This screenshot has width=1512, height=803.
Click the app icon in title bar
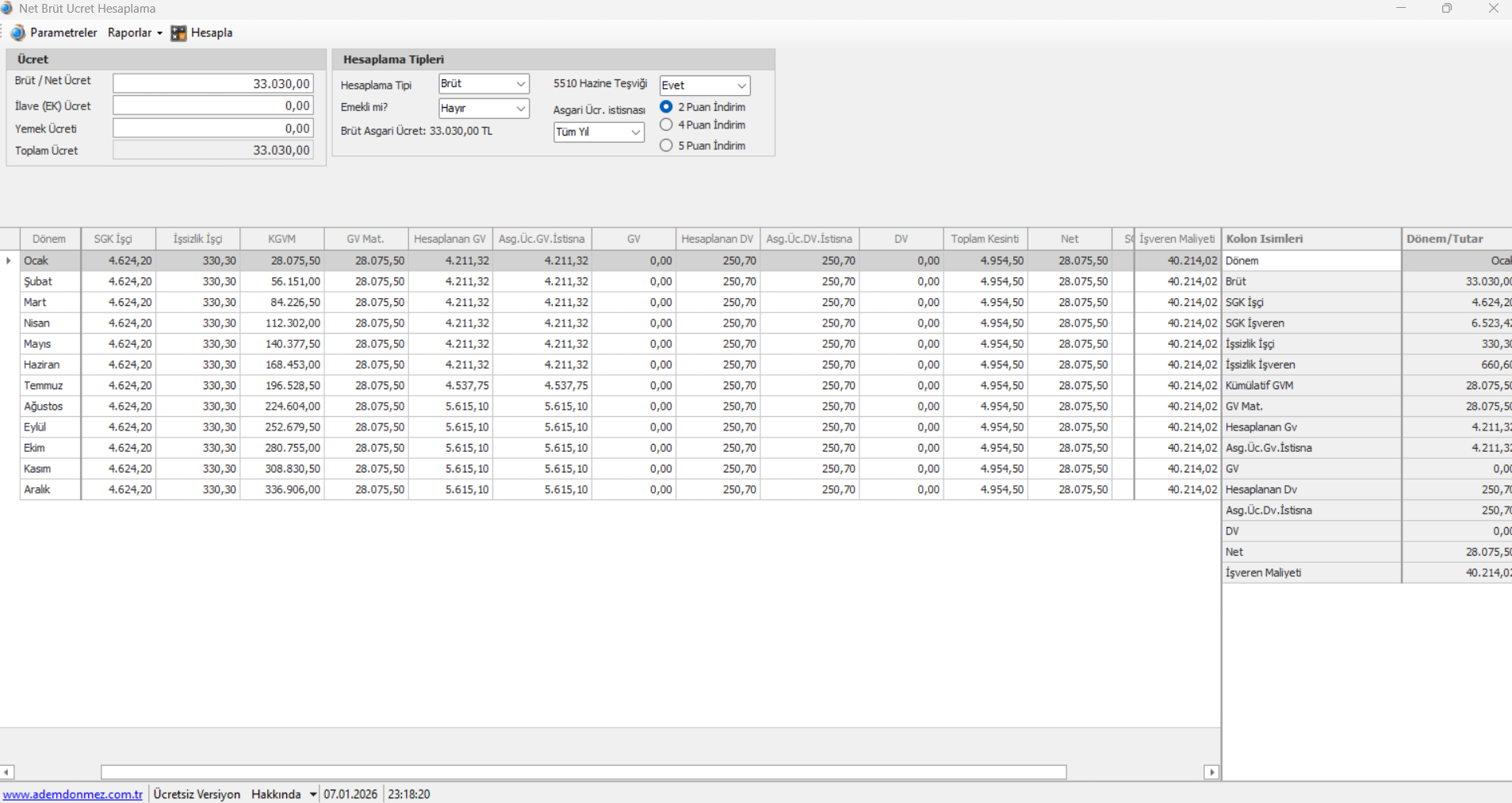pyautogui.click(x=7, y=8)
